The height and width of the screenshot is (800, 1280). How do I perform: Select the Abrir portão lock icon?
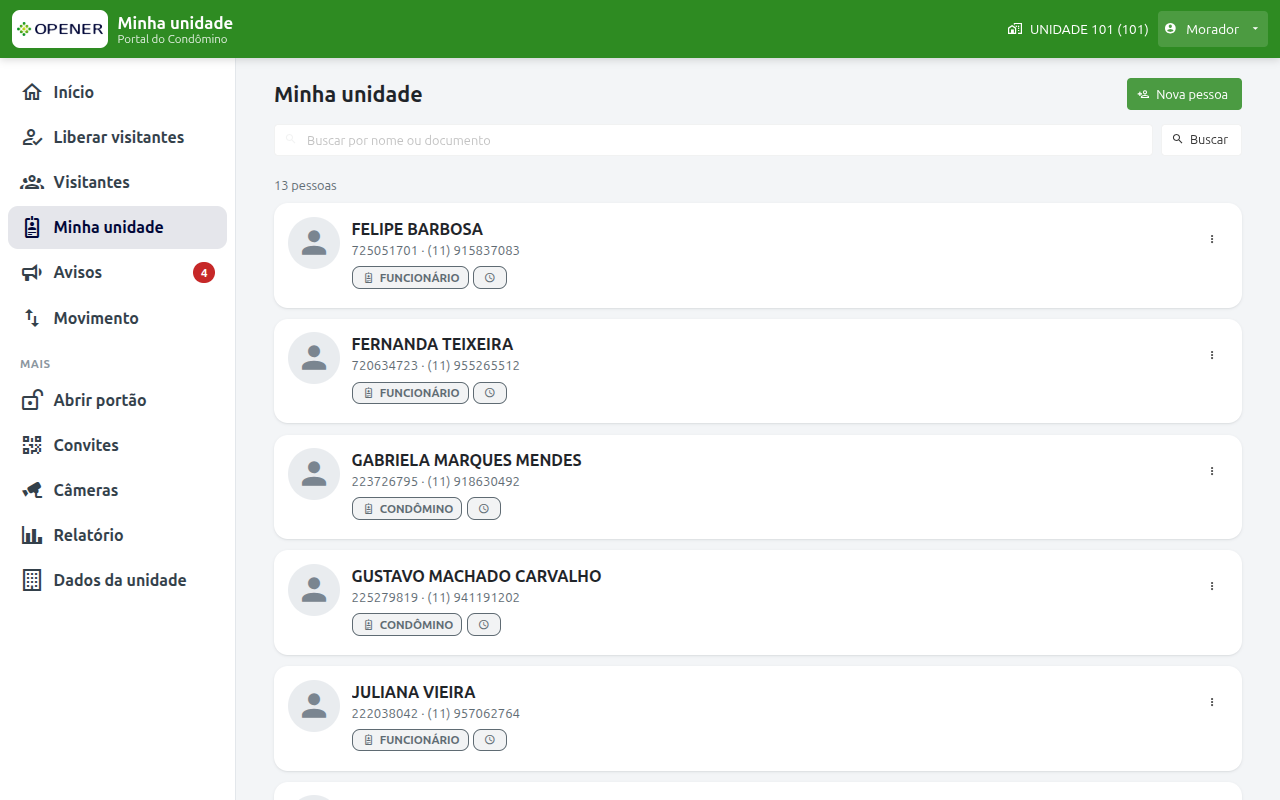point(32,400)
